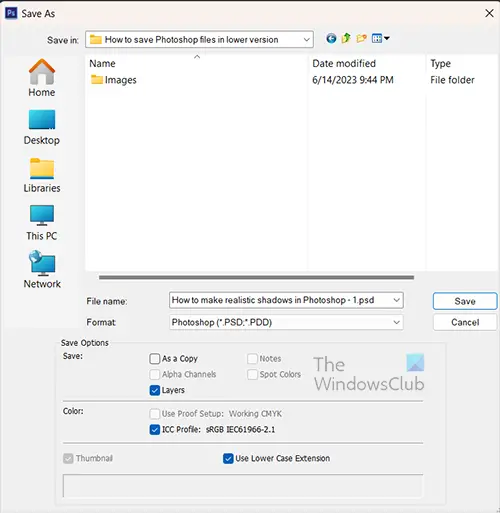Uncheck the ICC Profile checkbox
Image resolution: width=500 pixels, height=513 pixels.
point(155,429)
